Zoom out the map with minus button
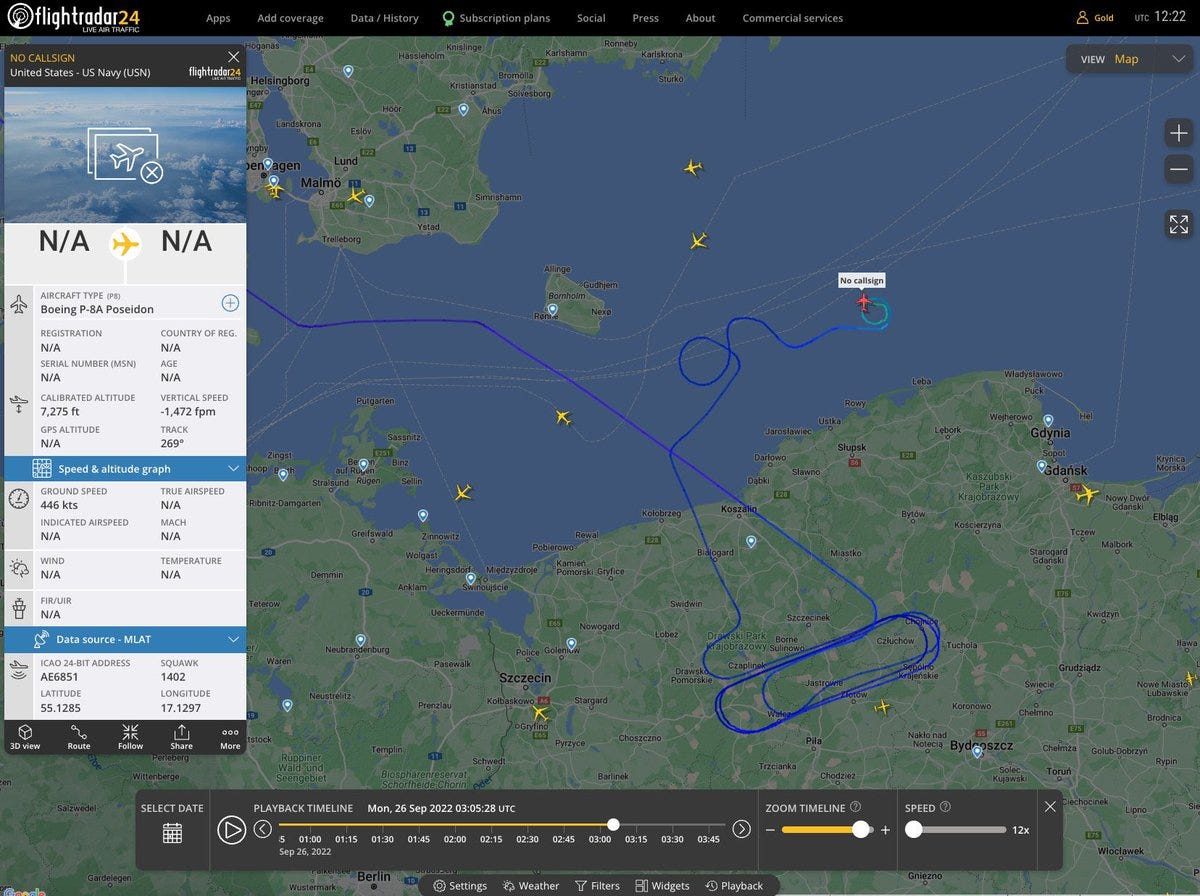Screen dimensions: 1200x896 (x=1179, y=169)
